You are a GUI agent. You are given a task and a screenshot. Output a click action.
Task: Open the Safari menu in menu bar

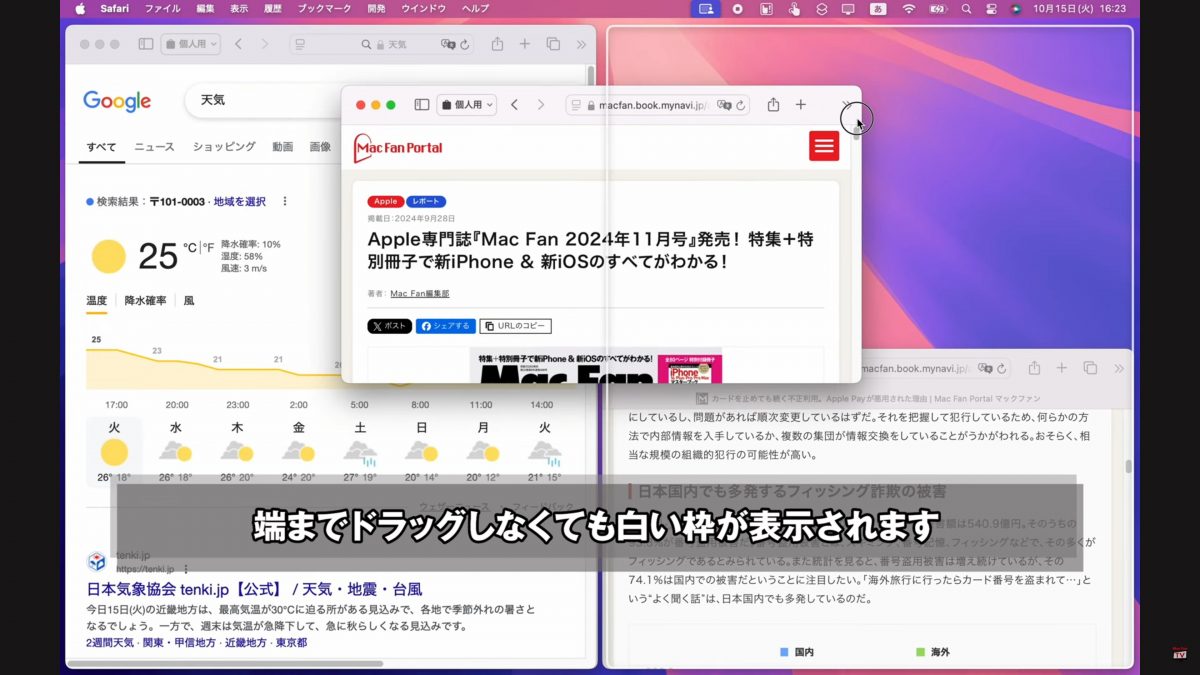[114, 8]
